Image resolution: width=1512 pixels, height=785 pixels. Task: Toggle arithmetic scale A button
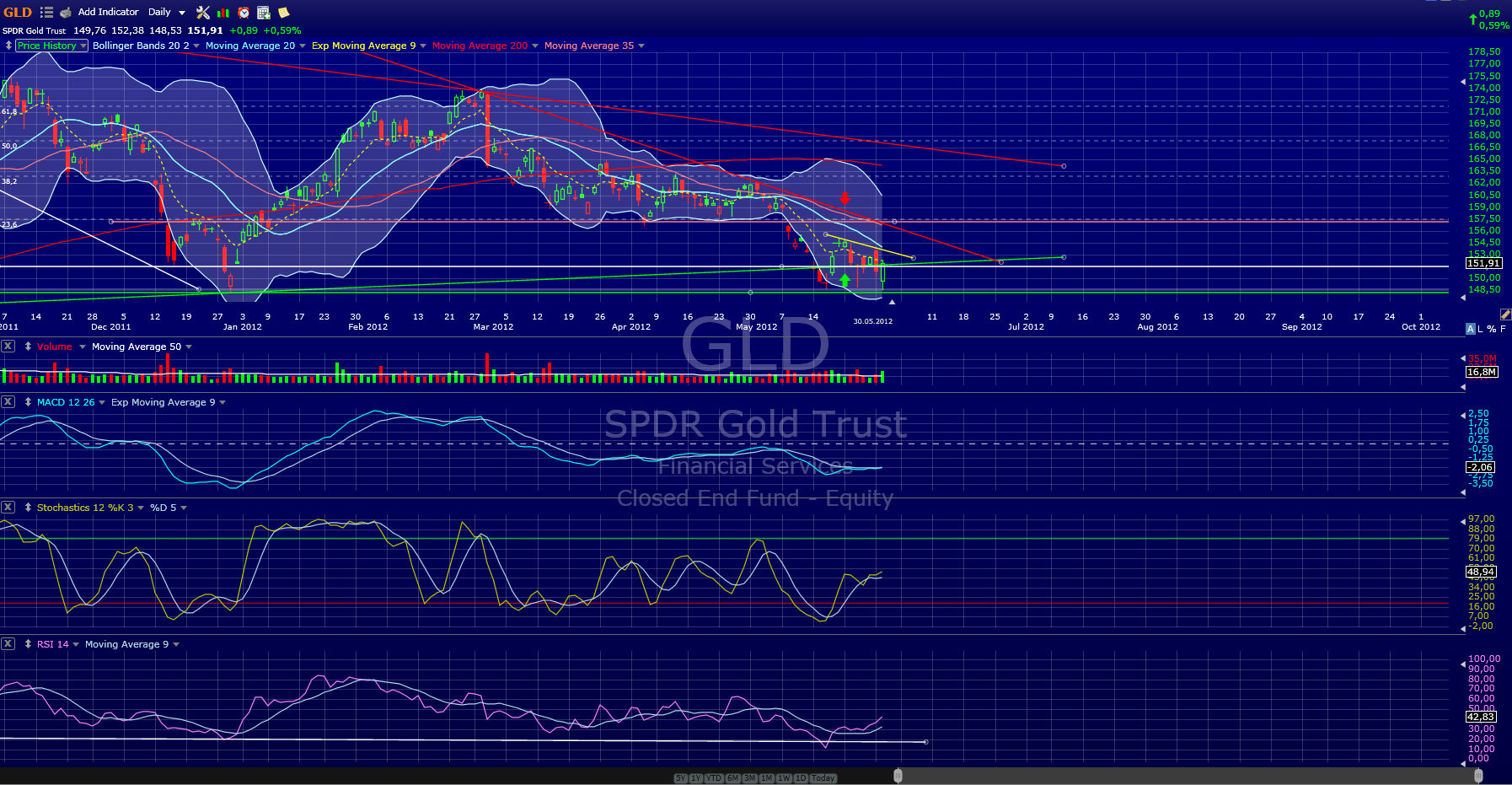click(1471, 329)
